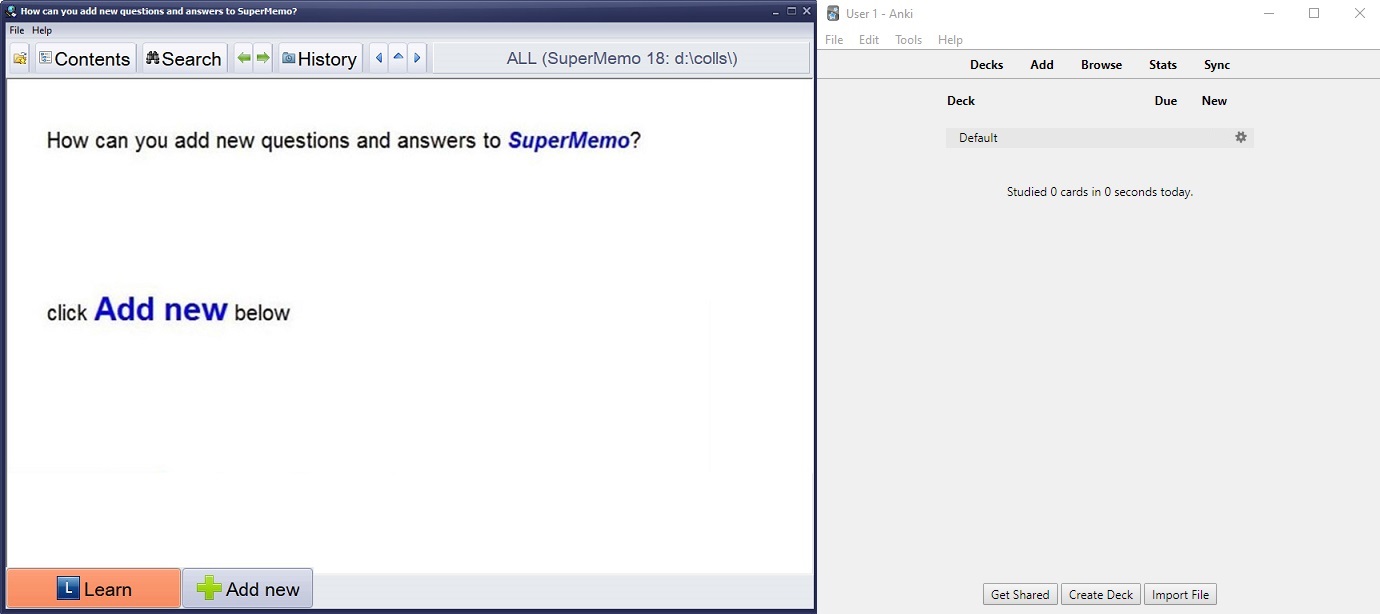Click the Get Shared button
Screen dimensions: 1380x614
point(1020,594)
